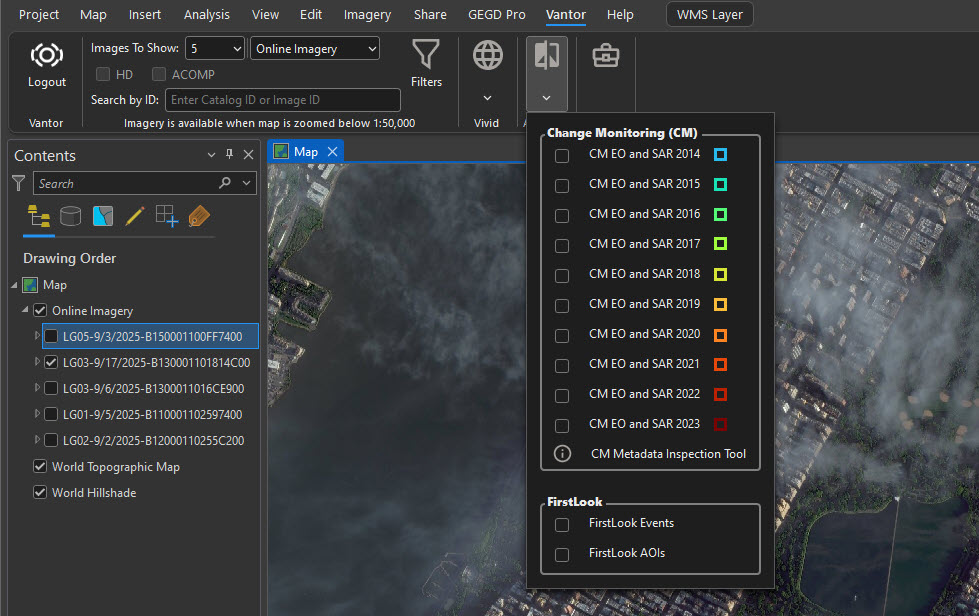Open the Filters funnel tool

click(x=426, y=56)
